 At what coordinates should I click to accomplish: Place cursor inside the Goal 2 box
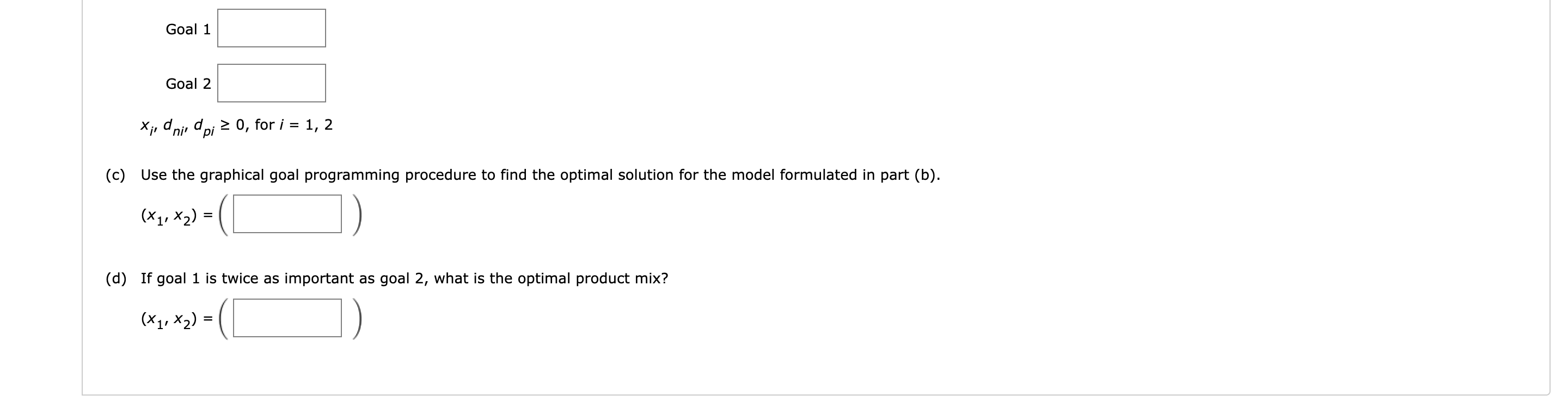pos(272,82)
